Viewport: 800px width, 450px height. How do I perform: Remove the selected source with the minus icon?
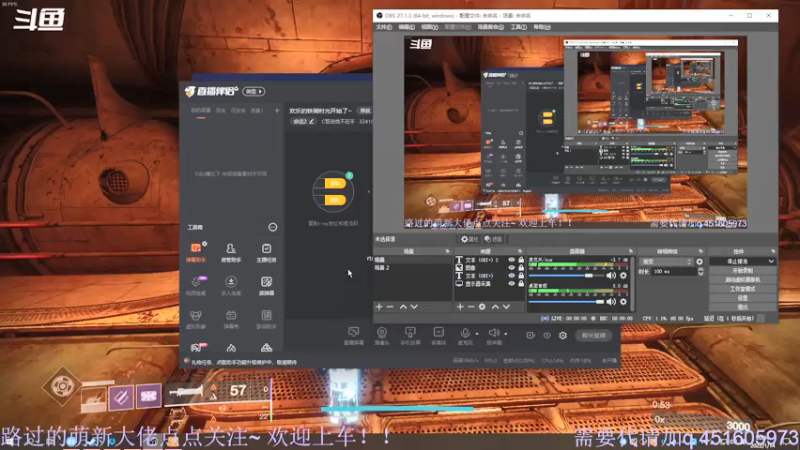coord(471,307)
